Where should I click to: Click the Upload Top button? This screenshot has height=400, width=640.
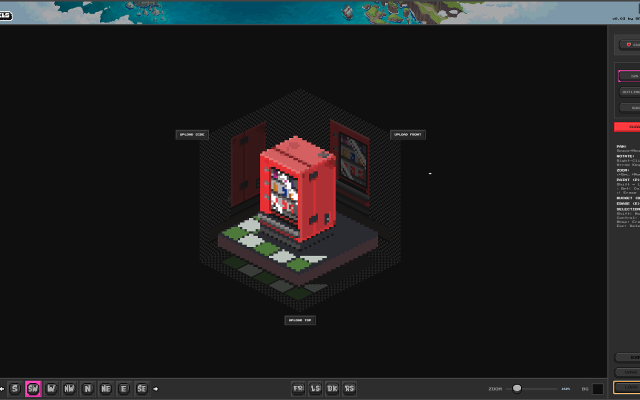coord(300,320)
